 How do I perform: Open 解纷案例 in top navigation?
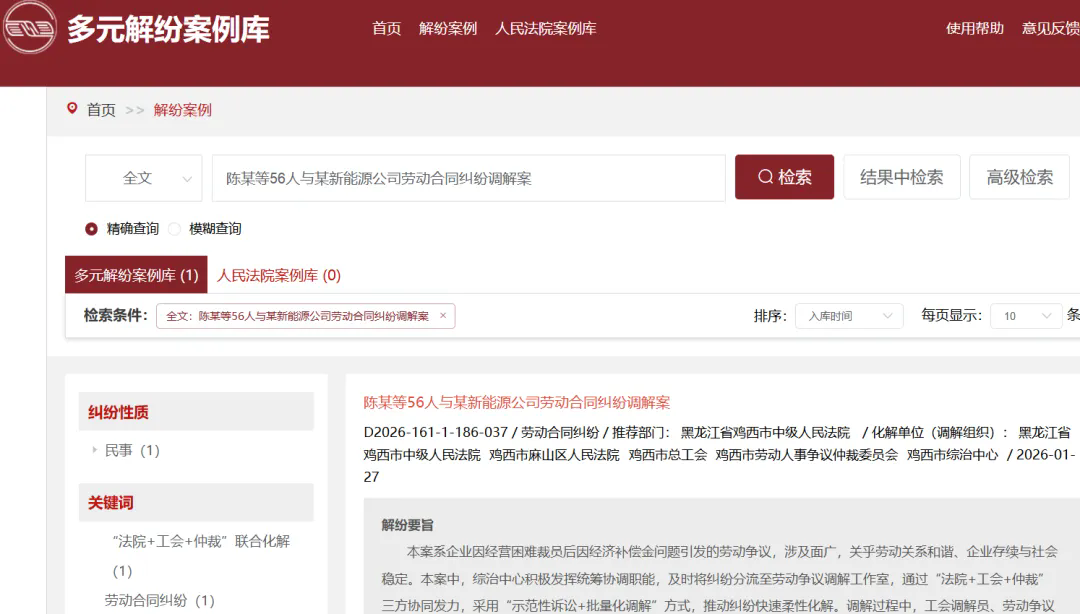tap(448, 28)
